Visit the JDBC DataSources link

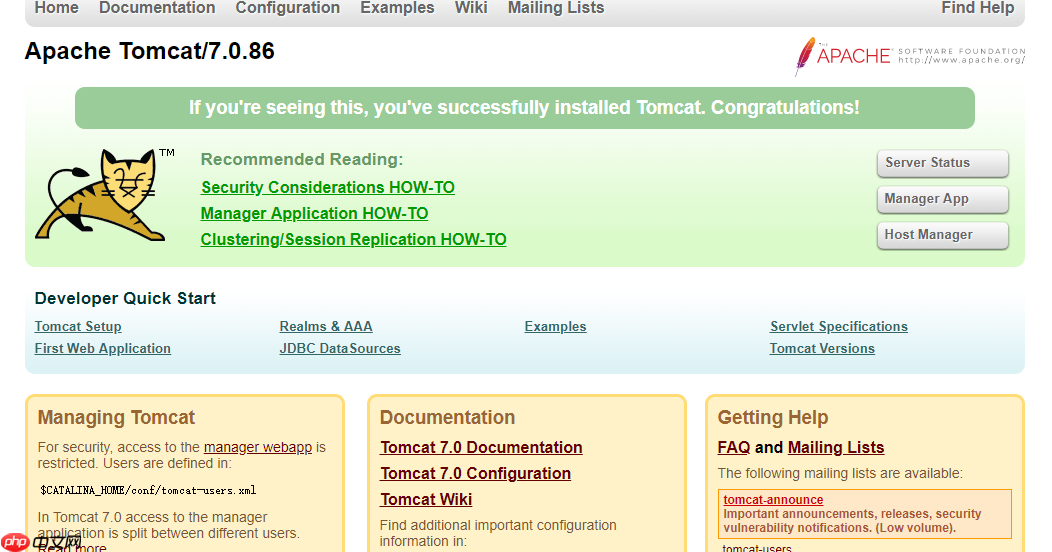click(x=340, y=349)
